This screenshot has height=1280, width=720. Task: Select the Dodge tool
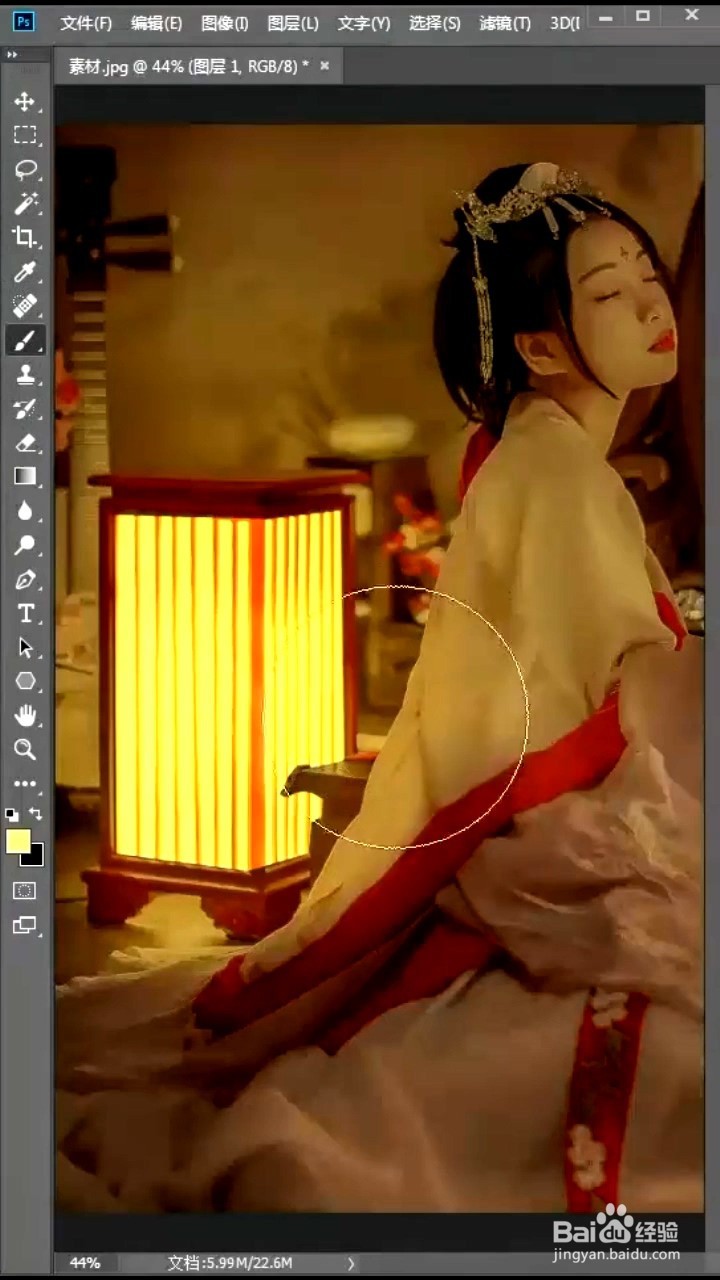click(25, 544)
